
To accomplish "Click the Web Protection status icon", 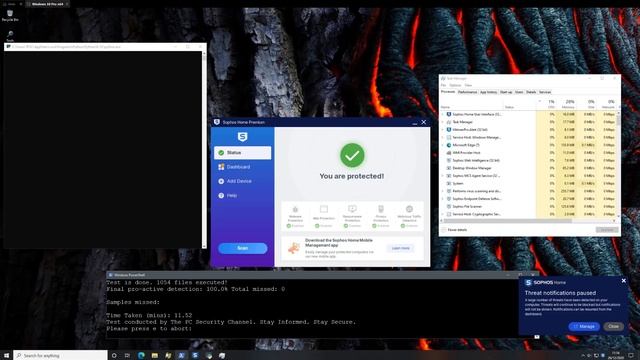I will pos(324,209).
